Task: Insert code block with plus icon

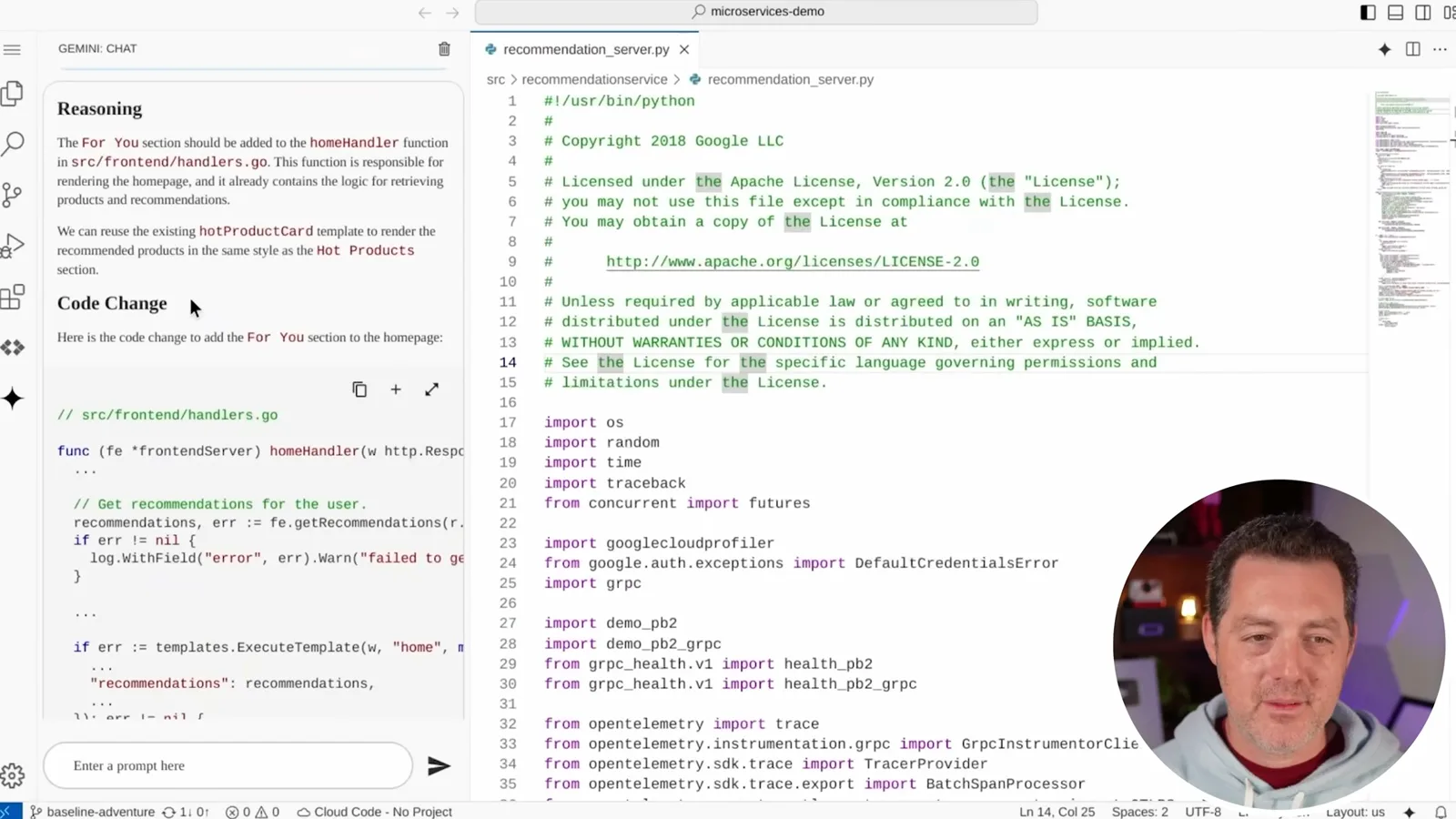Action: (x=396, y=389)
